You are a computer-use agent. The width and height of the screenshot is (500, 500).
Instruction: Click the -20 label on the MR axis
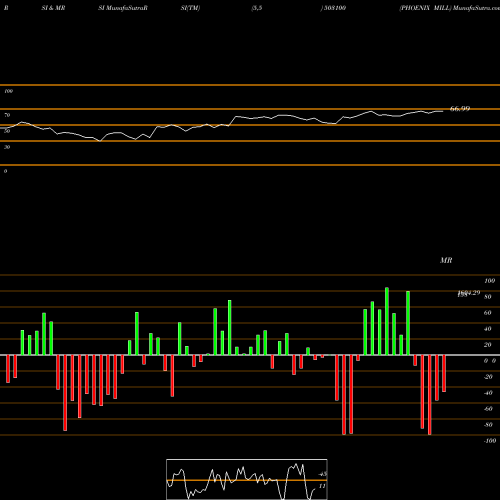(x=488, y=377)
